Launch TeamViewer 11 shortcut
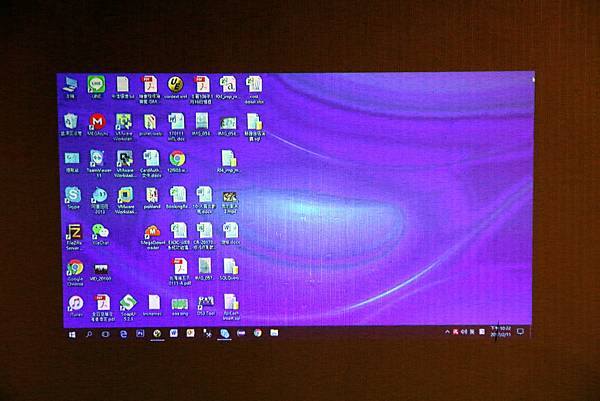The height and width of the screenshot is (401, 600). tap(98, 163)
